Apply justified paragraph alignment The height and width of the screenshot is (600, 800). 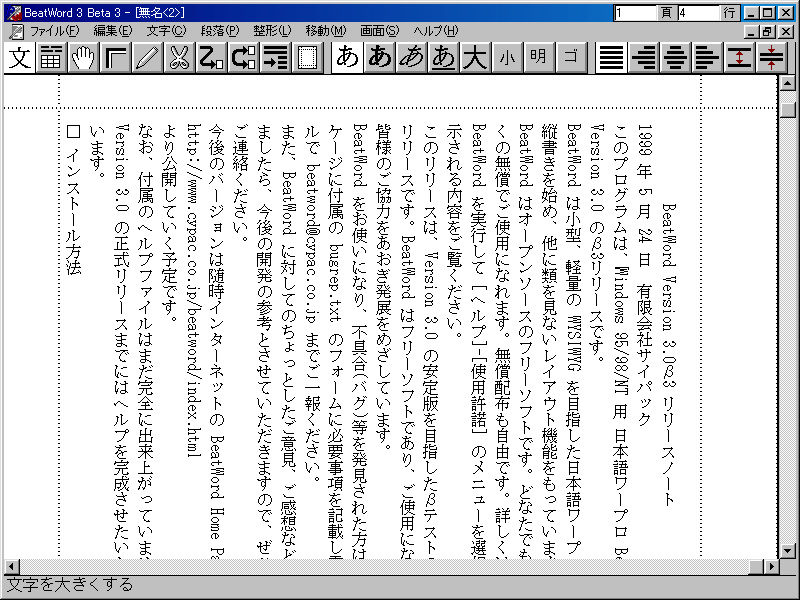(x=611, y=57)
